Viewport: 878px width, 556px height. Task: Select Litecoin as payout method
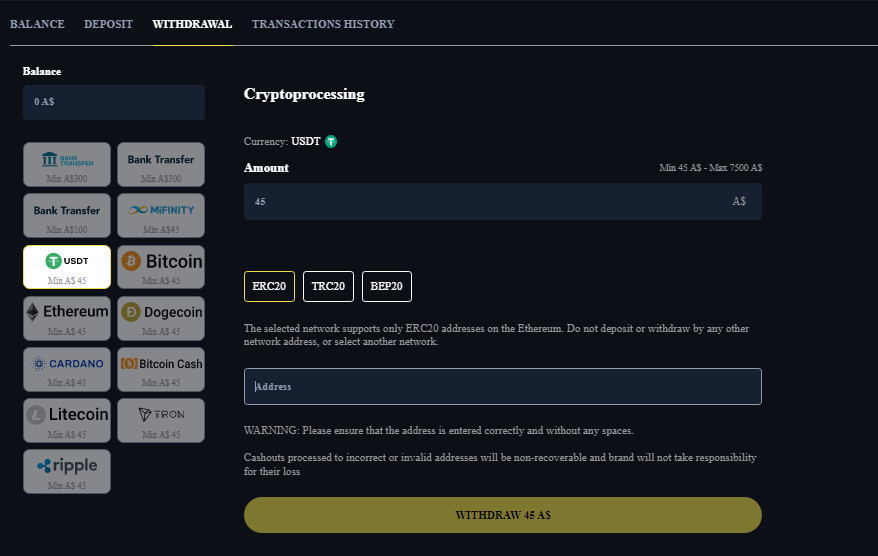[x=67, y=419]
